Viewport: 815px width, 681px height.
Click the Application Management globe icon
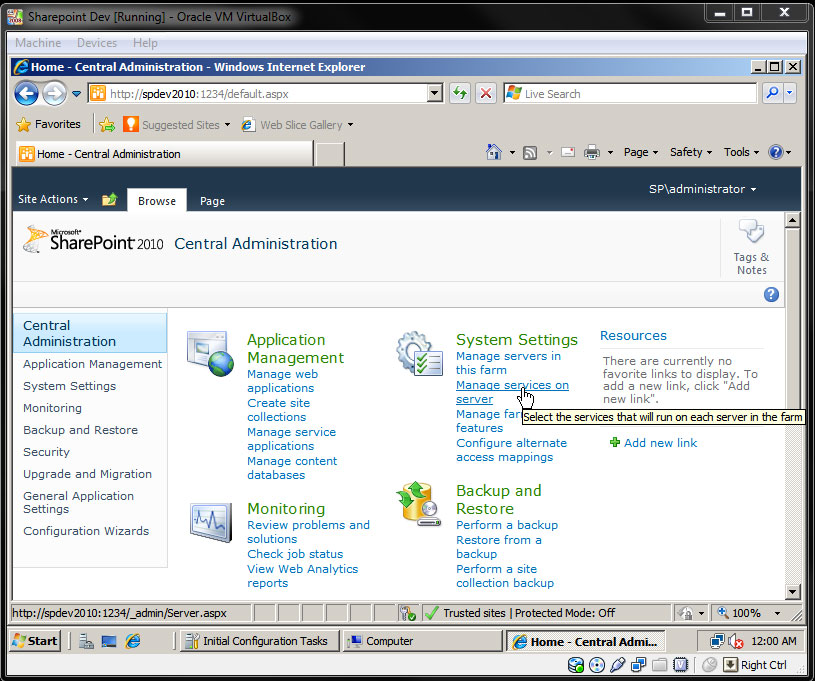(210, 353)
